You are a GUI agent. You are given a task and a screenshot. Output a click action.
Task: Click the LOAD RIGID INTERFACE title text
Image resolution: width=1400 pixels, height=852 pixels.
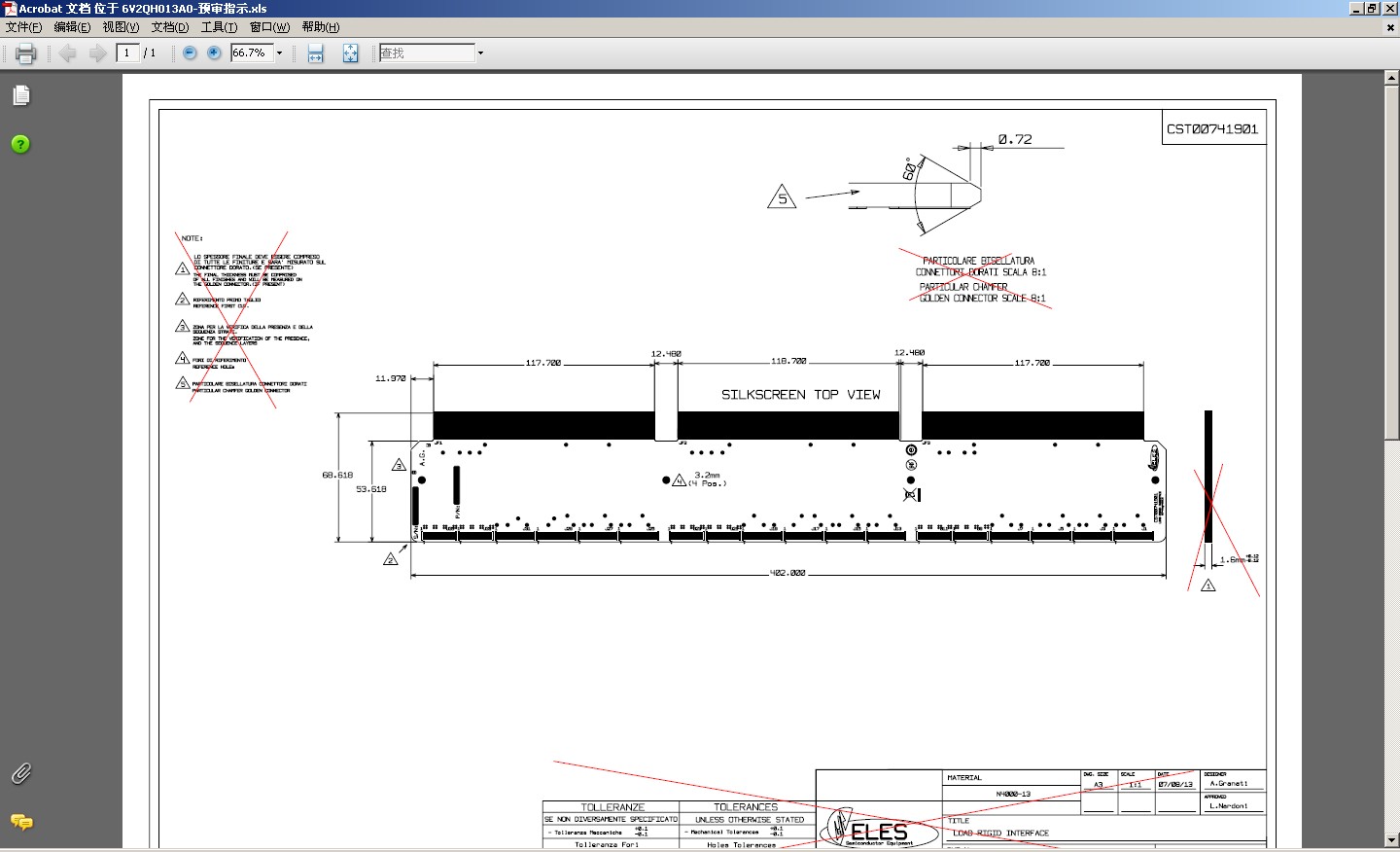[1000, 834]
